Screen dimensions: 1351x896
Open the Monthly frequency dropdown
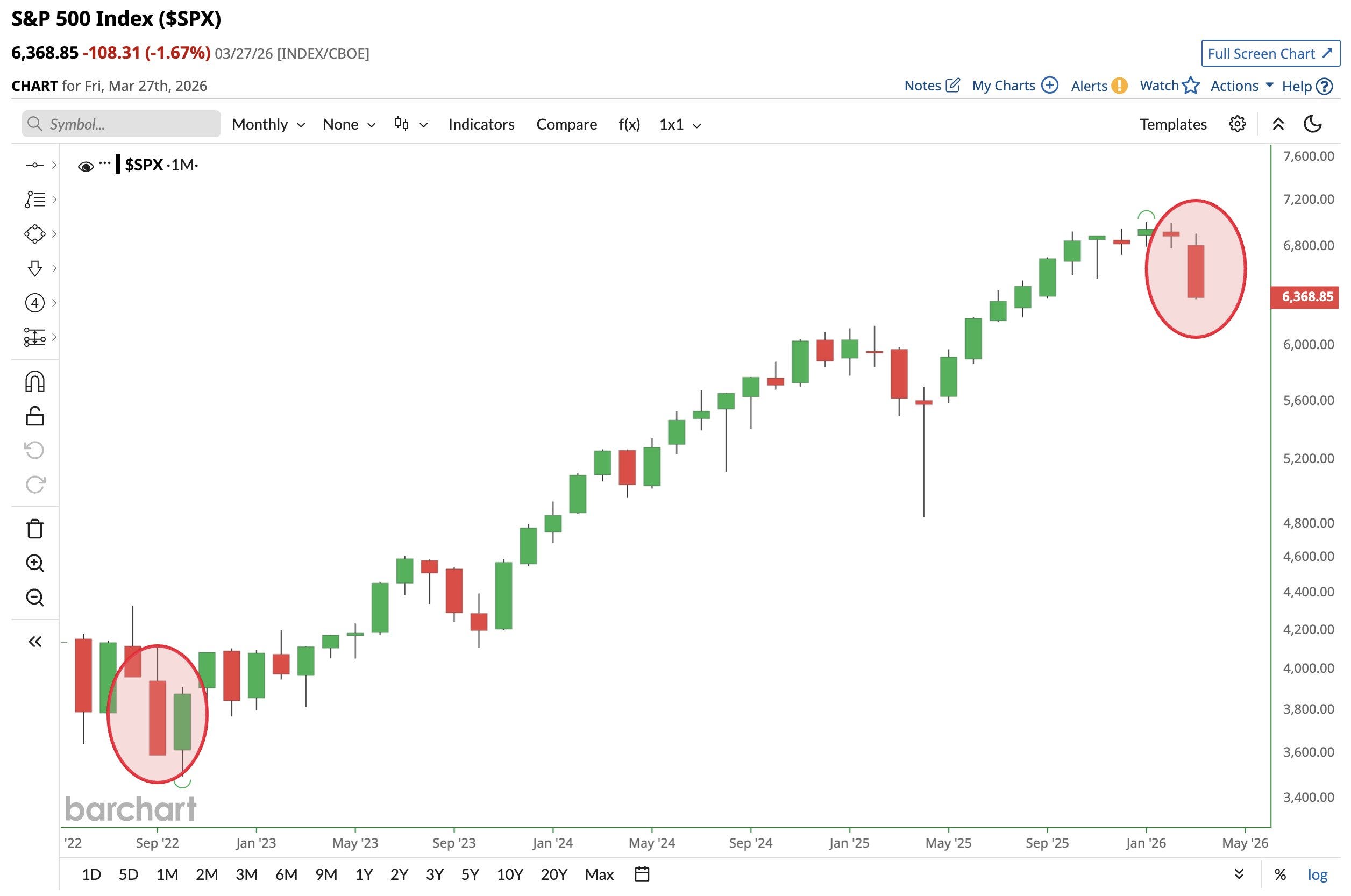tap(267, 124)
